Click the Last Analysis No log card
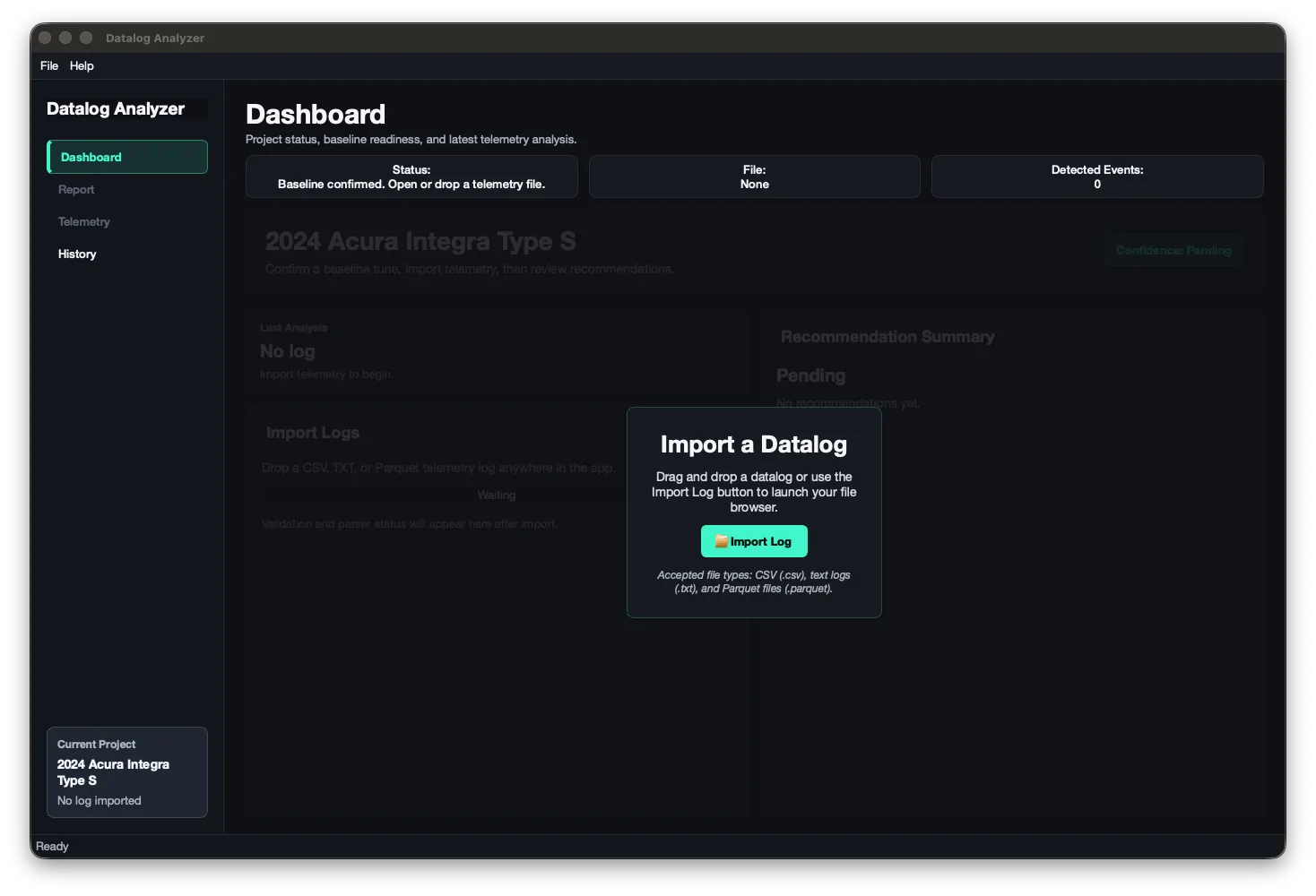 [497, 352]
